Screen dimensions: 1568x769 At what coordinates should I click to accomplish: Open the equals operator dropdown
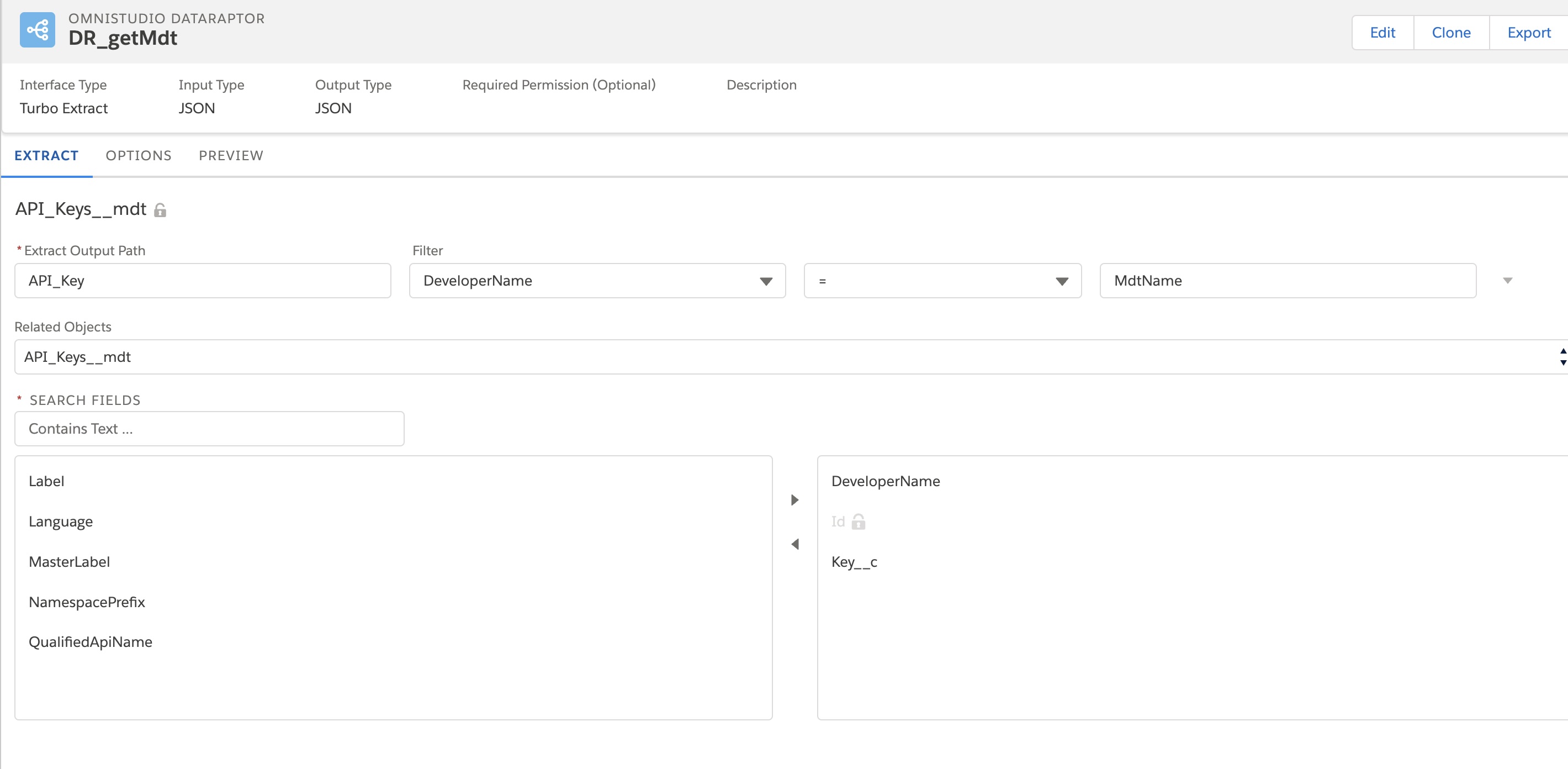click(x=942, y=281)
